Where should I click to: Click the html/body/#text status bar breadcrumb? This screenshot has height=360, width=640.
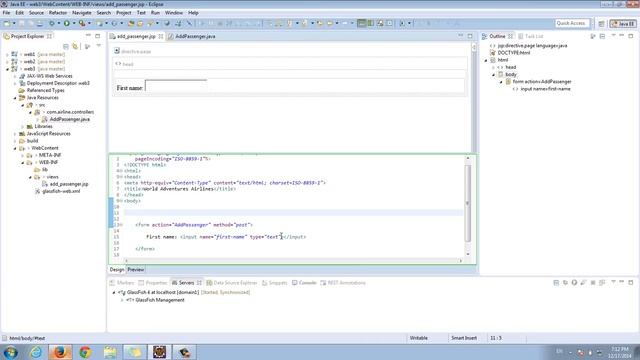pos(27,338)
